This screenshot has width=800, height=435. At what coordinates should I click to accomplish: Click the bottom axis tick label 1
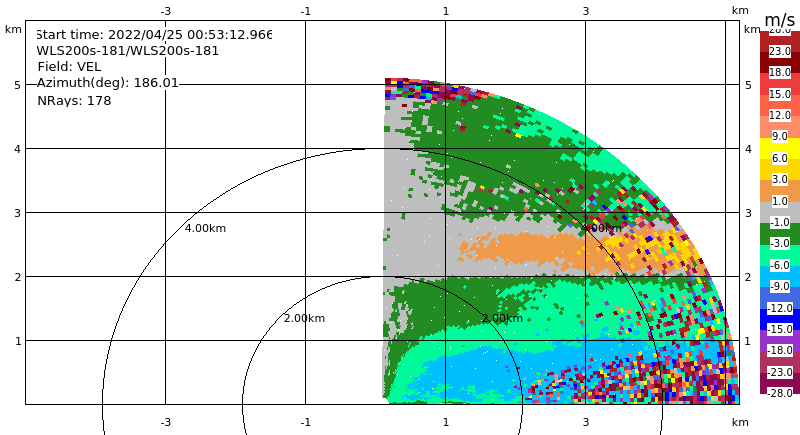446,422
